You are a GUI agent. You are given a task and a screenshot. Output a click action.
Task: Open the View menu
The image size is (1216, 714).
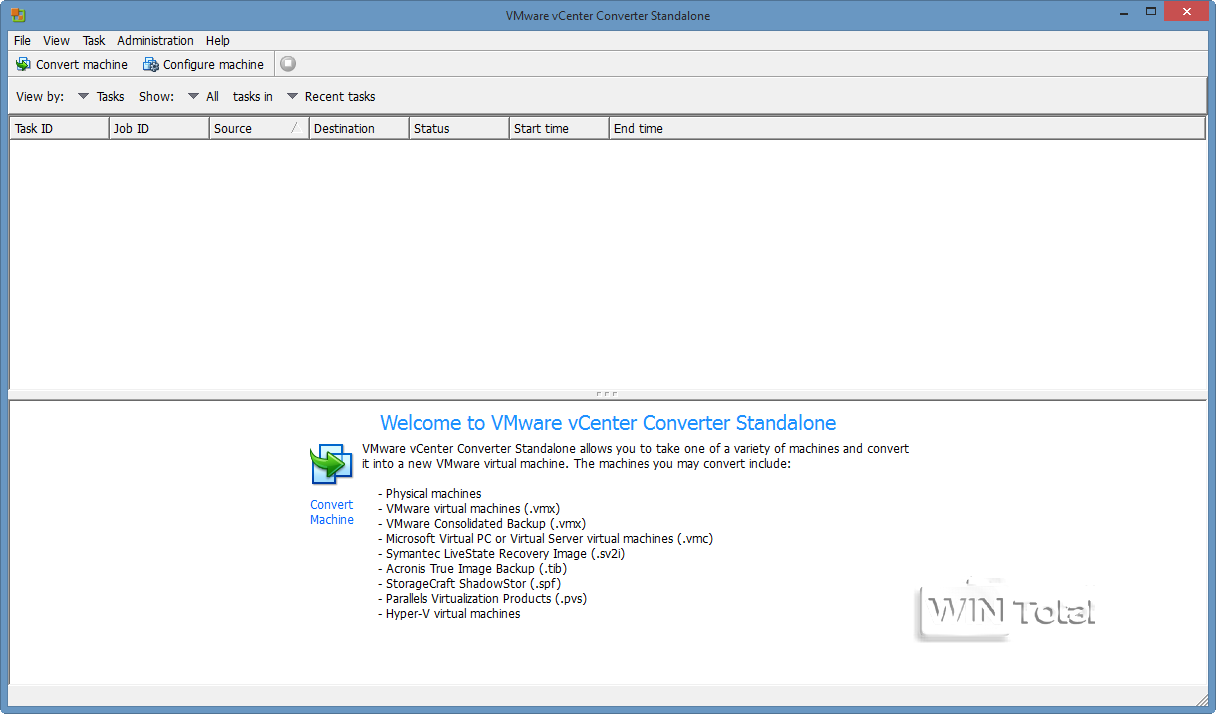(56, 40)
